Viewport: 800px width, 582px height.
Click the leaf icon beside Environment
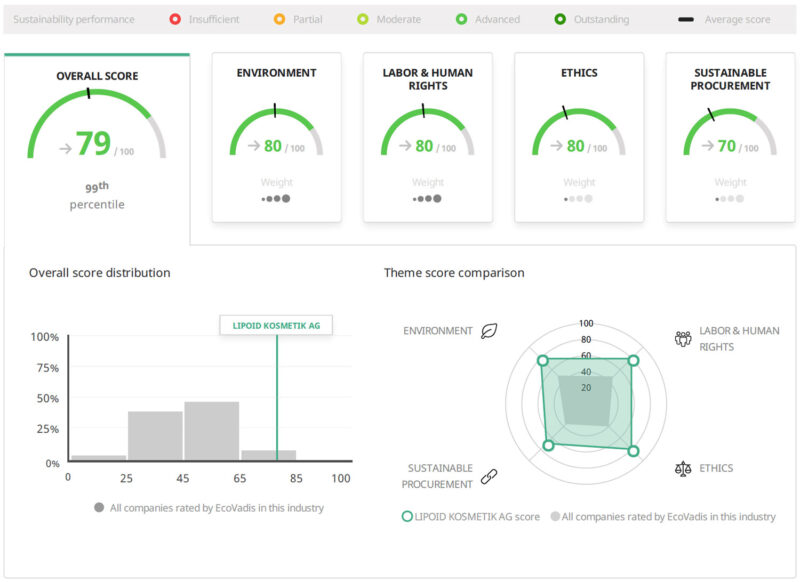tap(489, 331)
